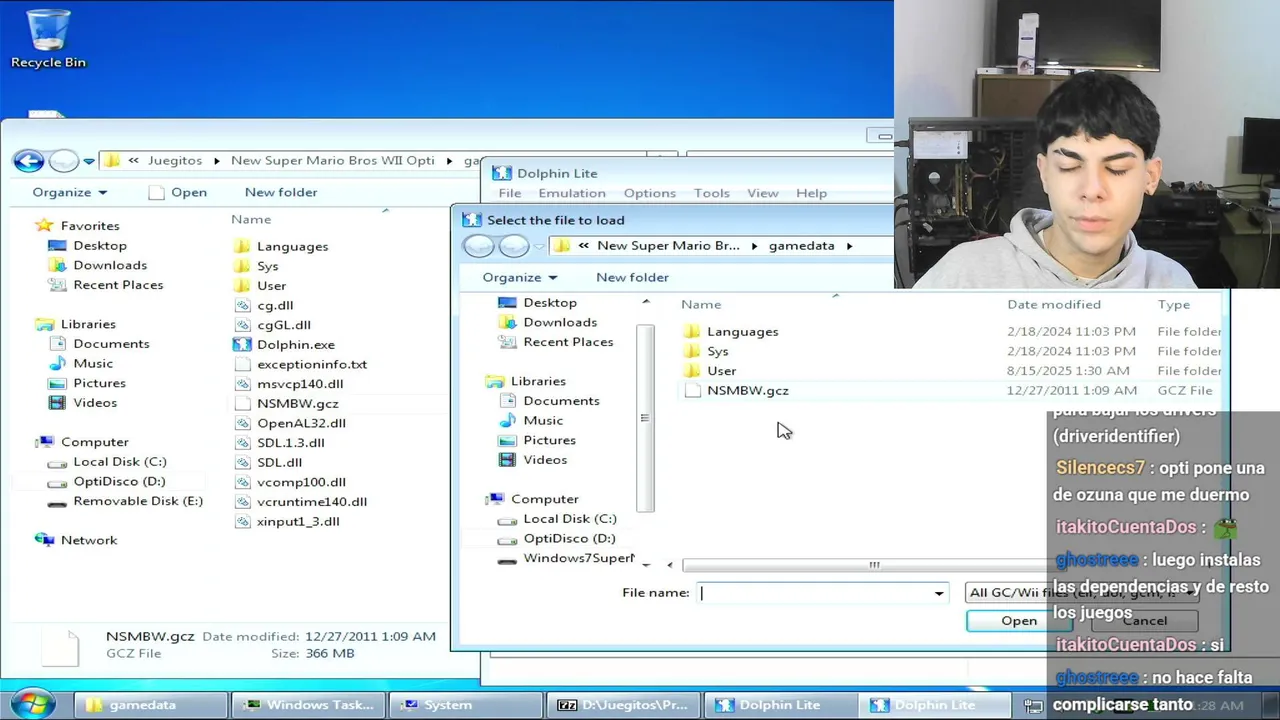The height and width of the screenshot is (720, 1280).
Task: Click Music library icon in Explorer
Action: 57,363
